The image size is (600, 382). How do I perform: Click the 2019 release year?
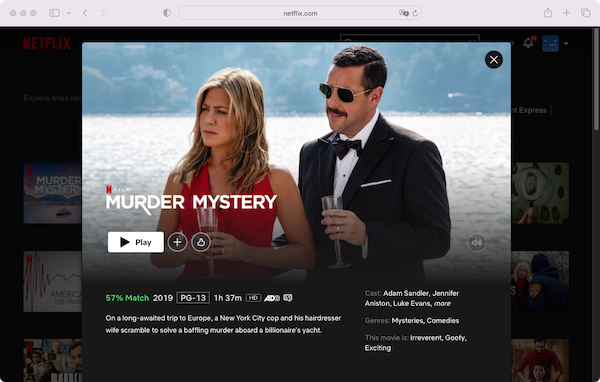click(x=163, y=298)
